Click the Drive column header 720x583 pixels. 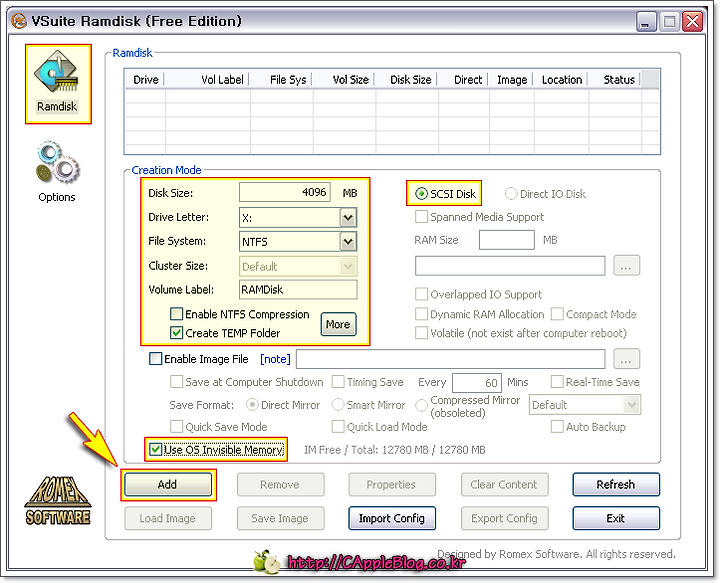click(145, 79)
